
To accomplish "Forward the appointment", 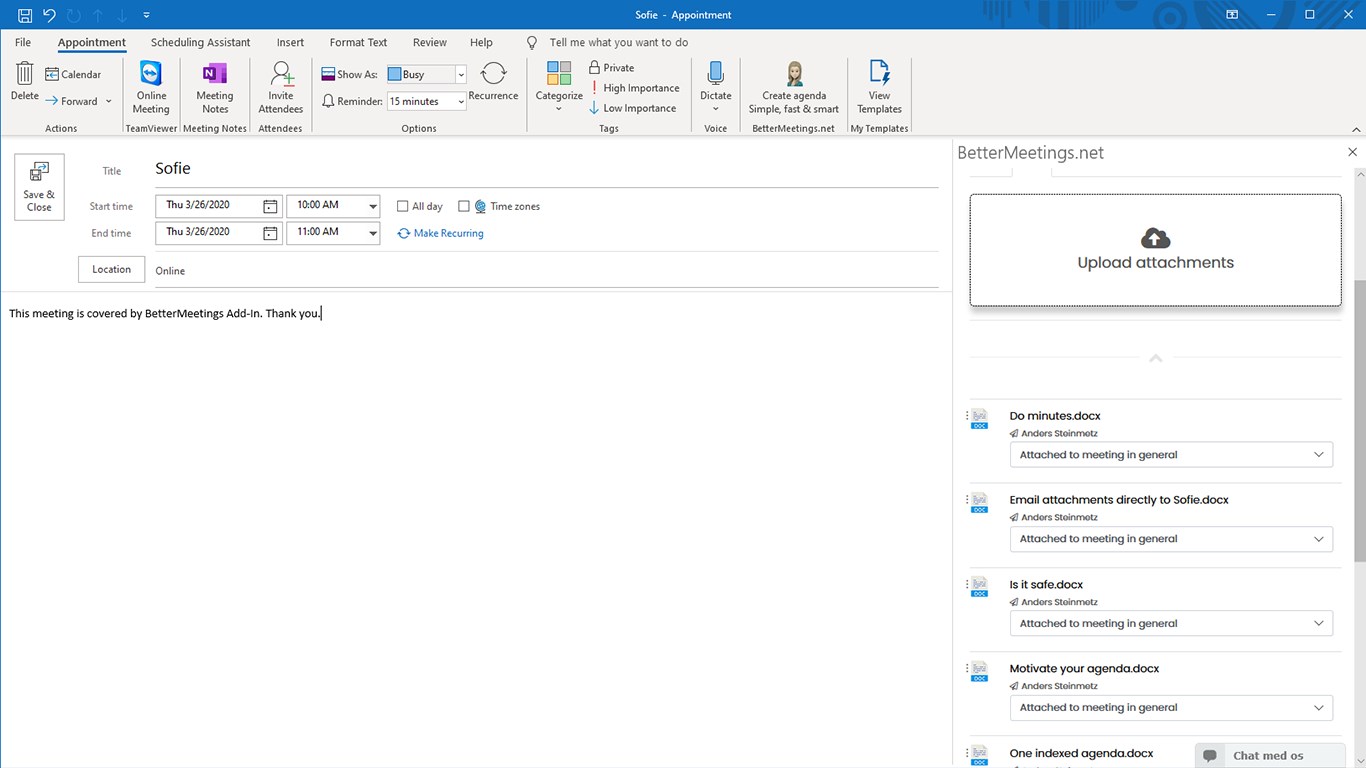I will click(72, 101).
